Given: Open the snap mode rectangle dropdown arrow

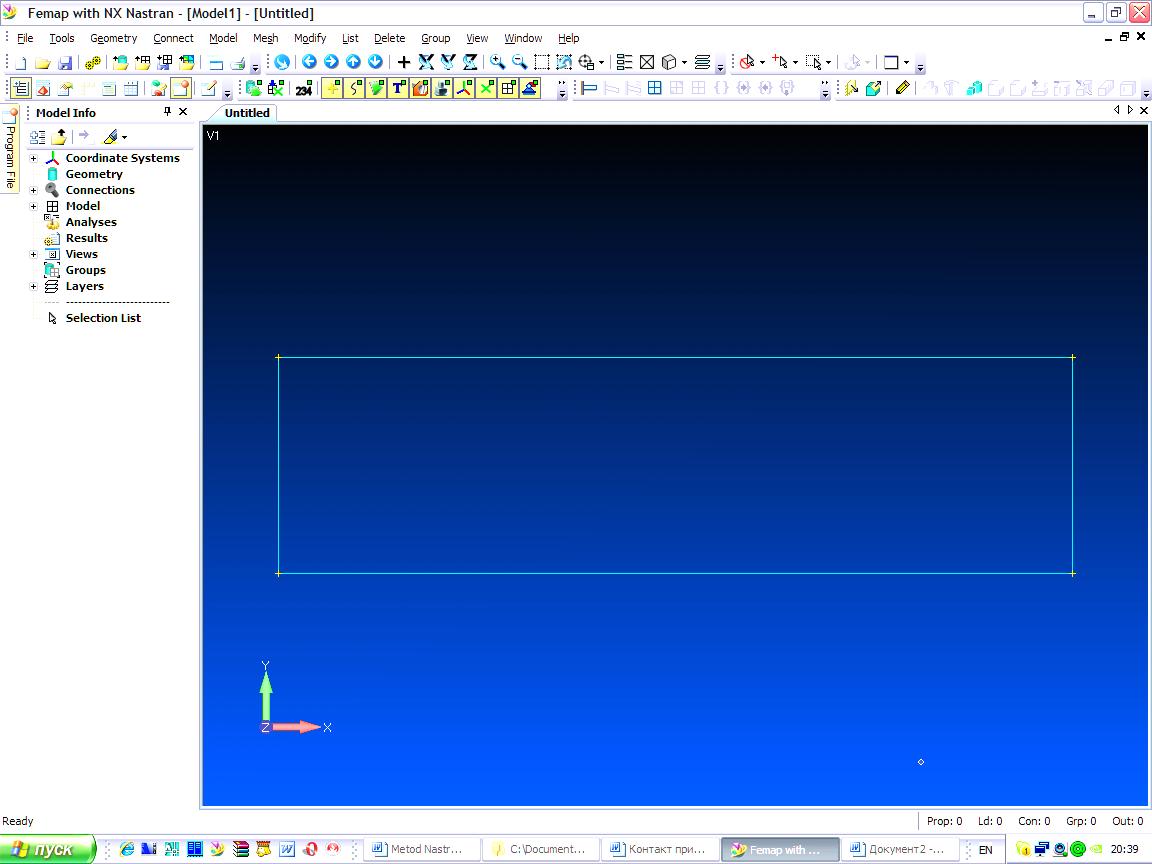Looking at the screenshot, I should click(x=906, y=63).
